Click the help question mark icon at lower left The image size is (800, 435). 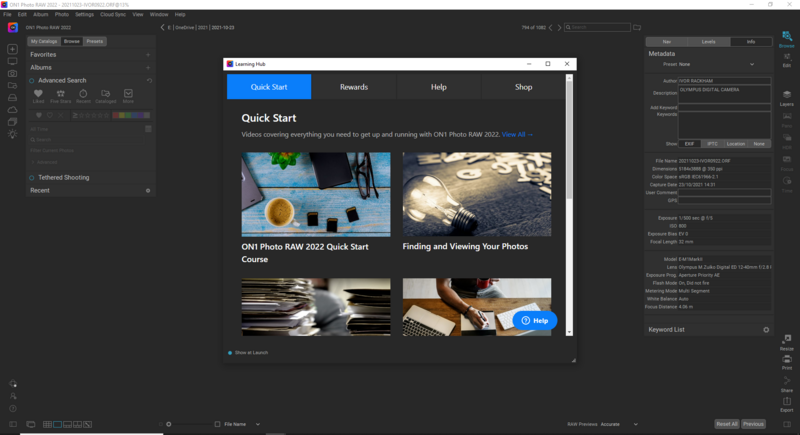(x=13, y=408)
